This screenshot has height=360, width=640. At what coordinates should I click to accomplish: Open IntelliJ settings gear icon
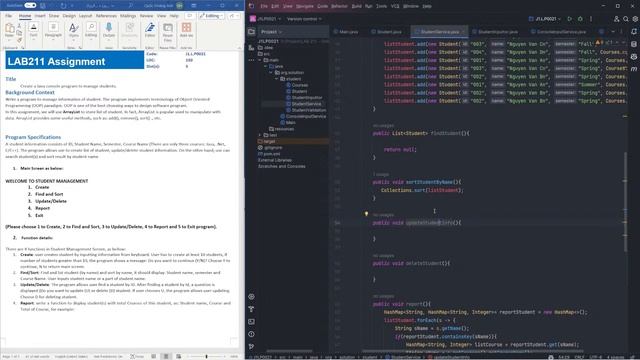click(x=635, y=19)
